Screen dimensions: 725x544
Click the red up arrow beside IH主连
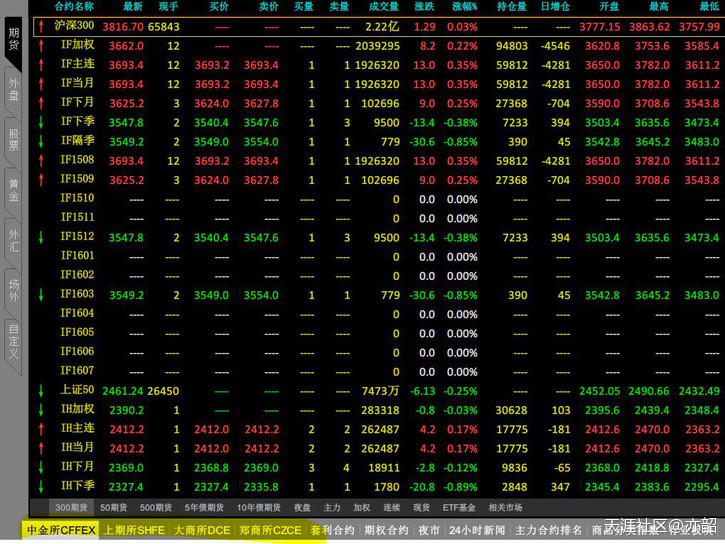41,429
